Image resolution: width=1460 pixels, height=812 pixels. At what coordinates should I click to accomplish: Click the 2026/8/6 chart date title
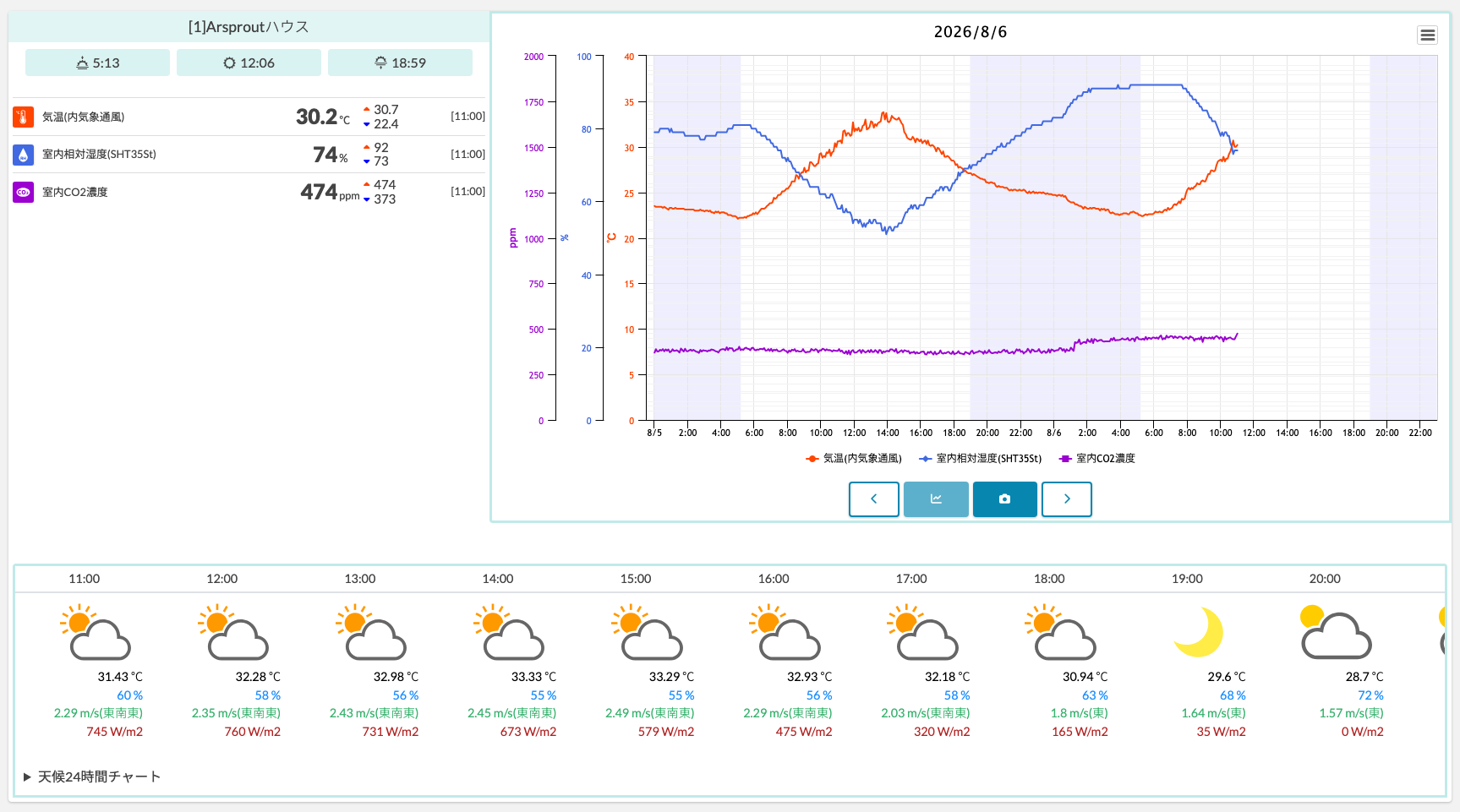pos(971,32)
